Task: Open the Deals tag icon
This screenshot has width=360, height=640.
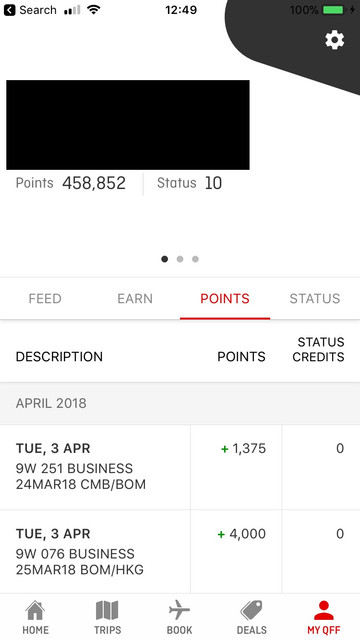Action: pos(251,611)
